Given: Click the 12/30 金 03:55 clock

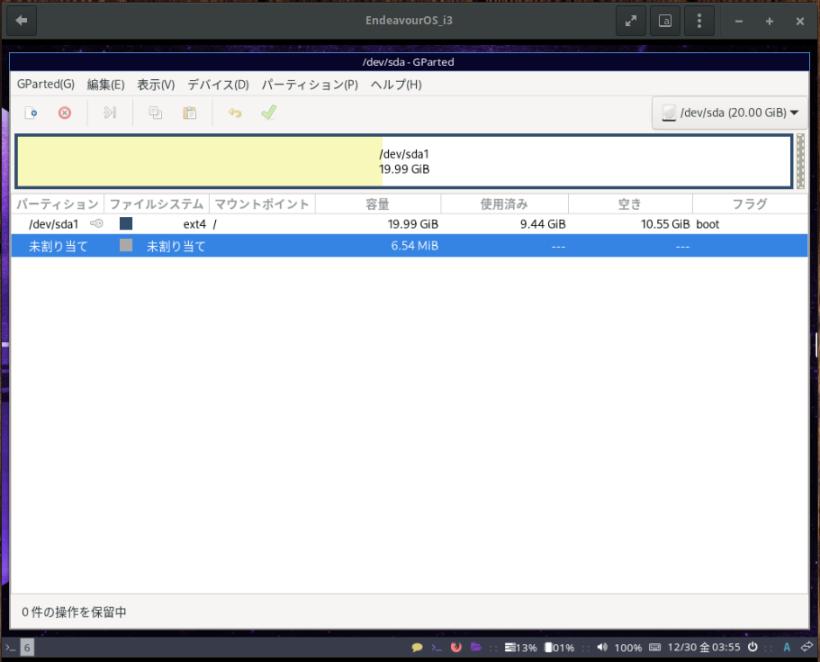Looking at the screenshot, I should click(x=704, y=647).
